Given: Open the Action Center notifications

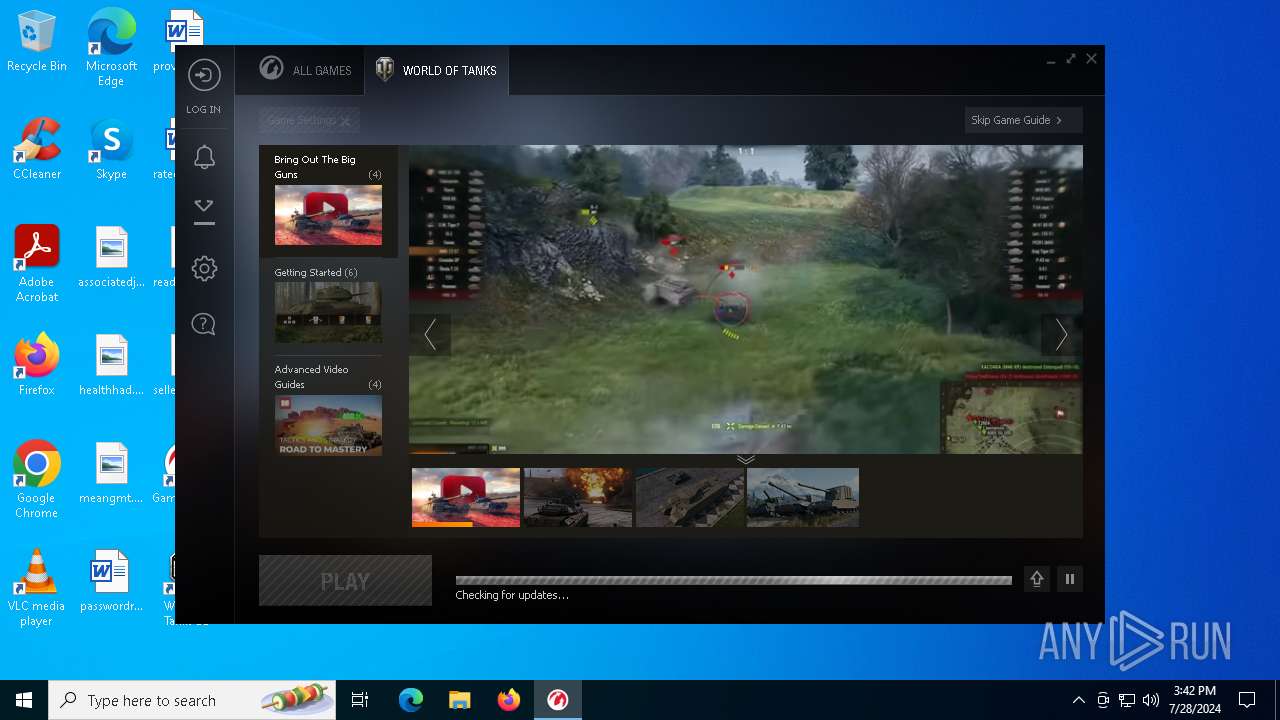Looking at the screenshot, I should coord(1247,700).
